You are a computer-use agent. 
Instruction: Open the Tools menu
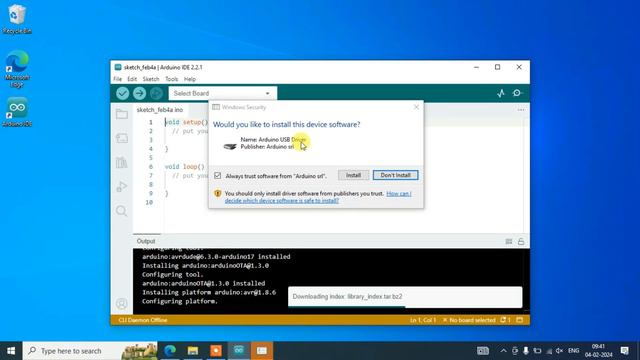171,79
